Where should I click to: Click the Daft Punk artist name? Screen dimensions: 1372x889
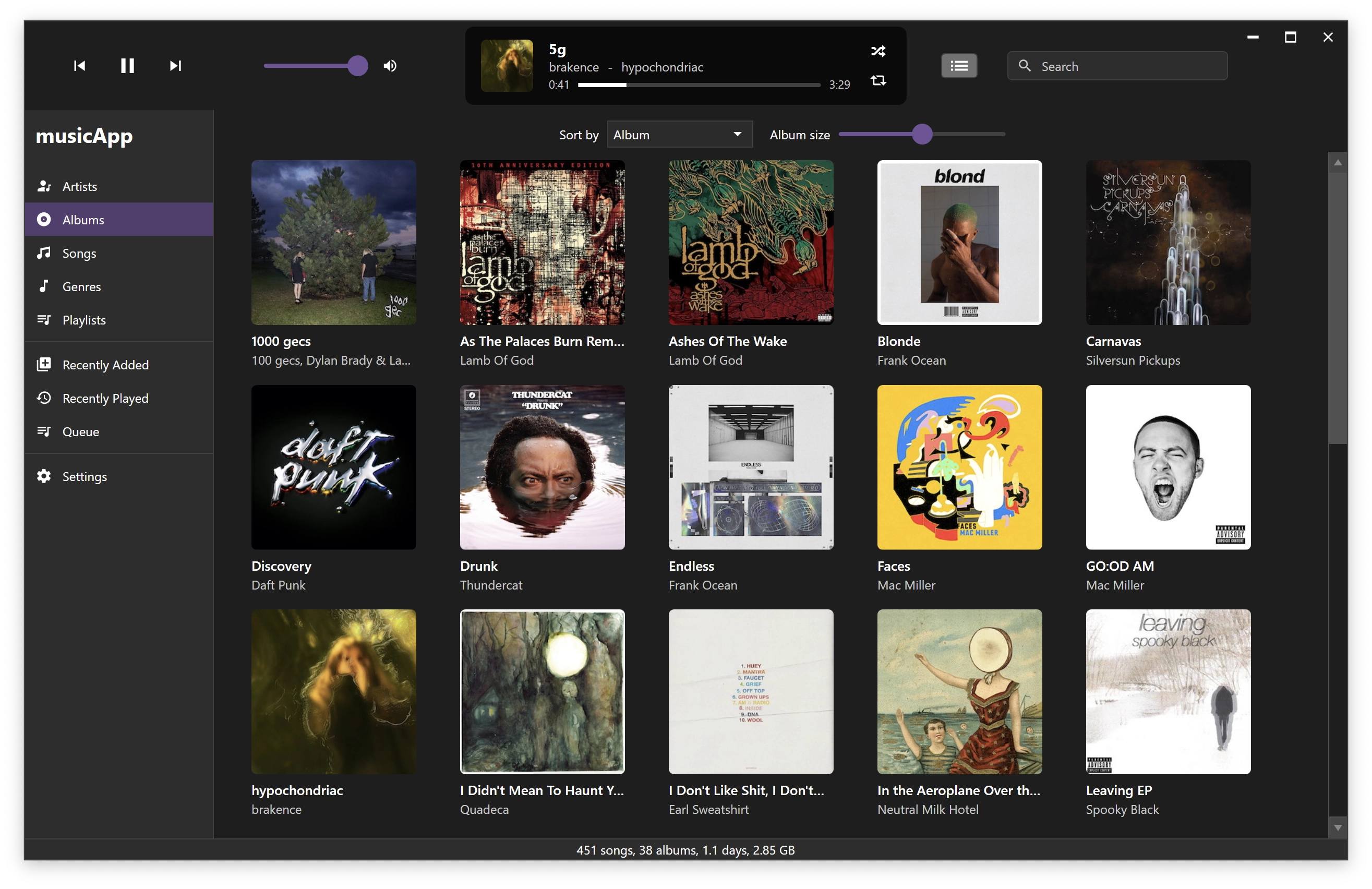(279, 585)
